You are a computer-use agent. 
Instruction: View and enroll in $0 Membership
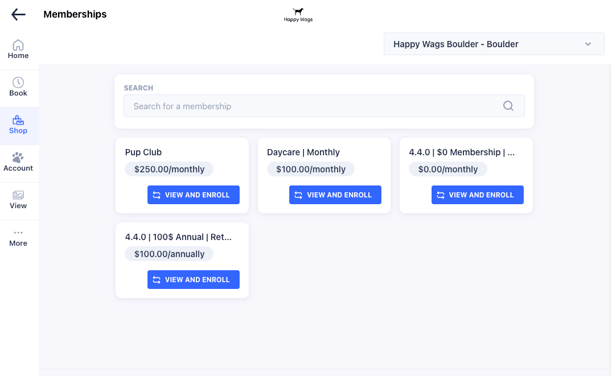click(477, 195)
